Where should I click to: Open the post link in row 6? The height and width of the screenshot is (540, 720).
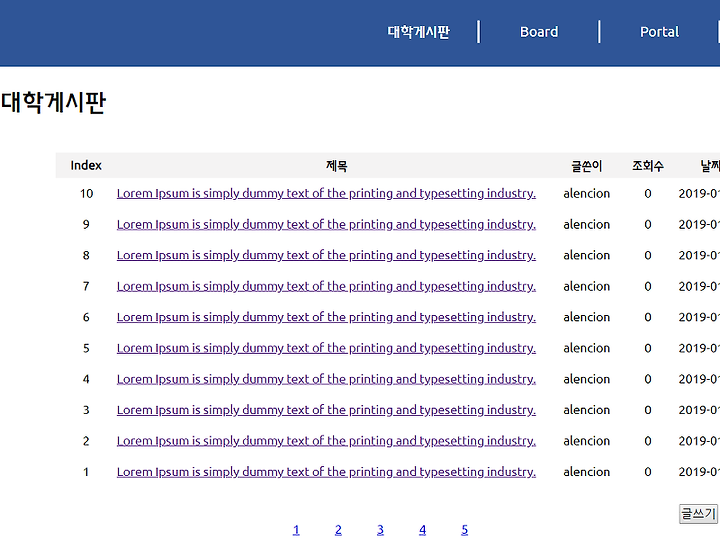(326, 317)
